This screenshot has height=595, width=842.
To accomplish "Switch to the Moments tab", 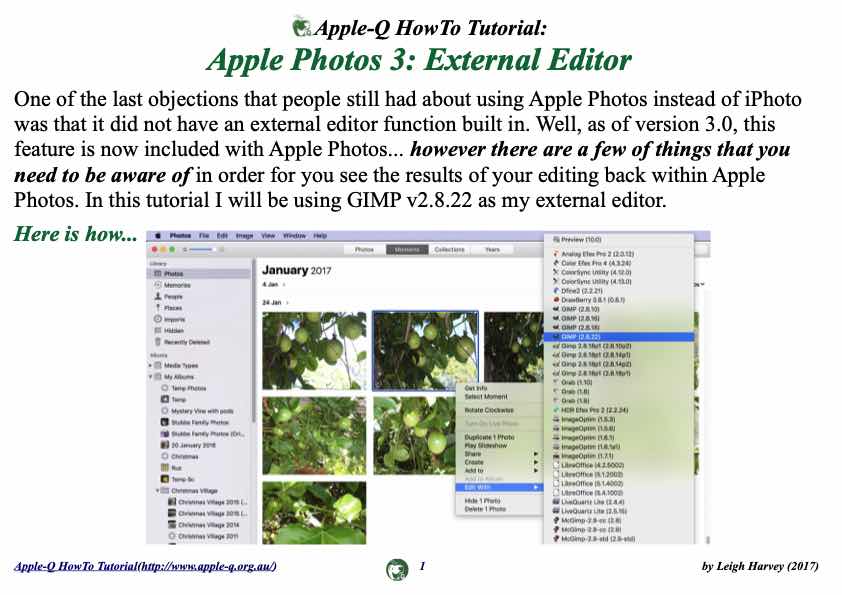I will click(x=407, y=250).
